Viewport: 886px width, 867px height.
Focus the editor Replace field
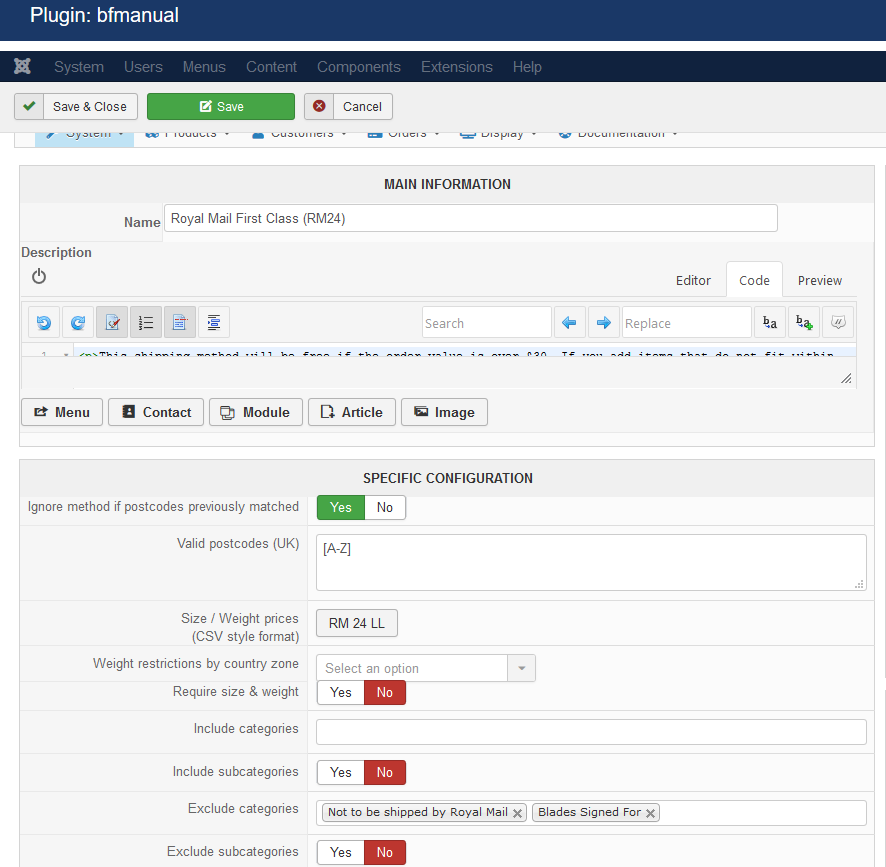point(687,322)
